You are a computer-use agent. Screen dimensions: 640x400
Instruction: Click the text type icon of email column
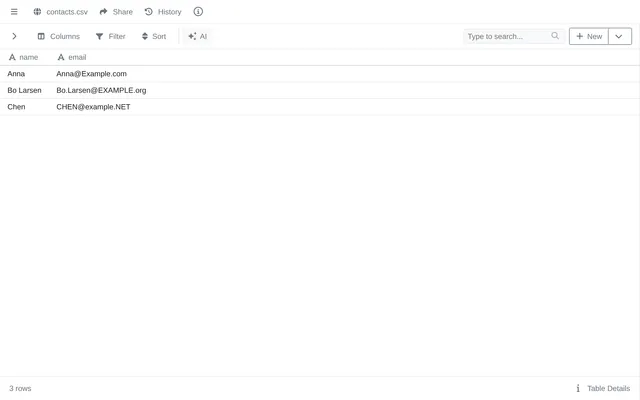point(61,58)
